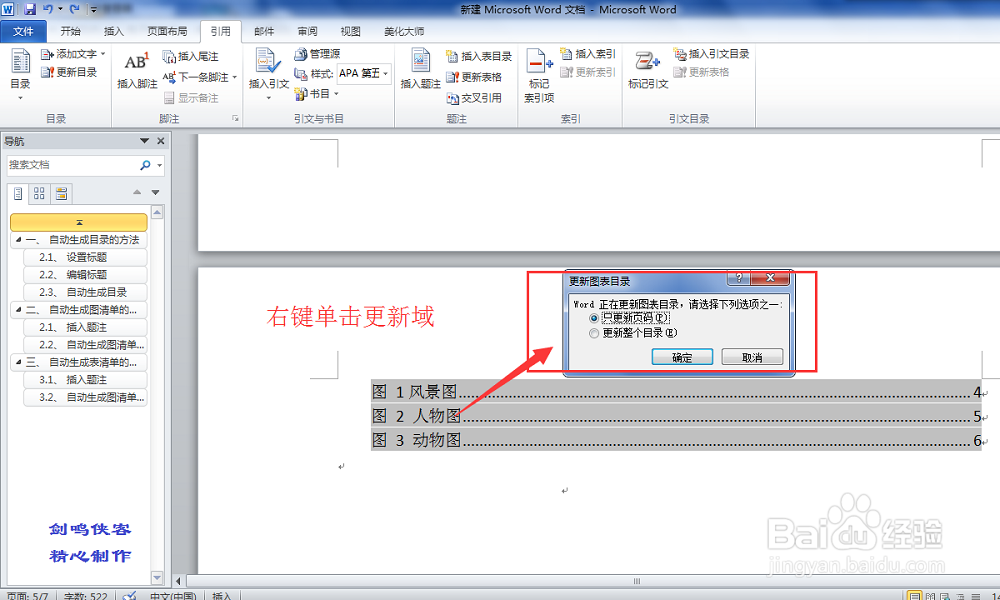Click the navigation search magnifier icon
This screenshot has height=600, width=1000.
pos(145,165)
